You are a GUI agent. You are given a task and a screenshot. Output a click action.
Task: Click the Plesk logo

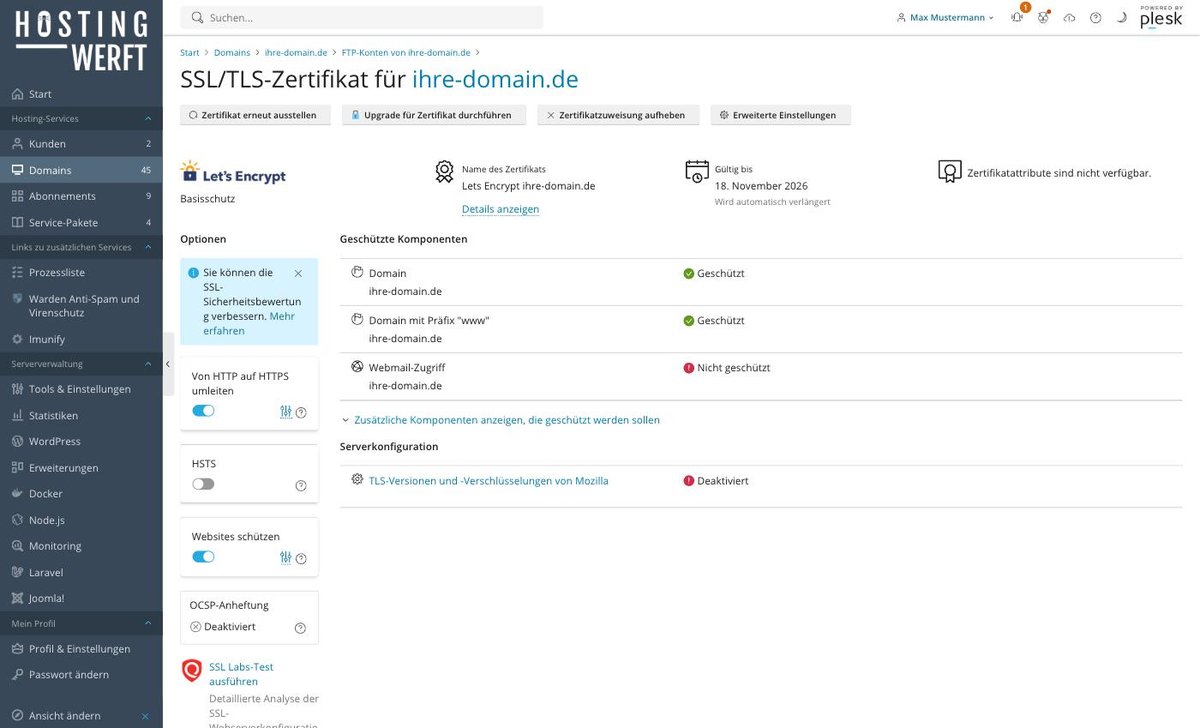pyautogui.click(x=1161, y=17)
